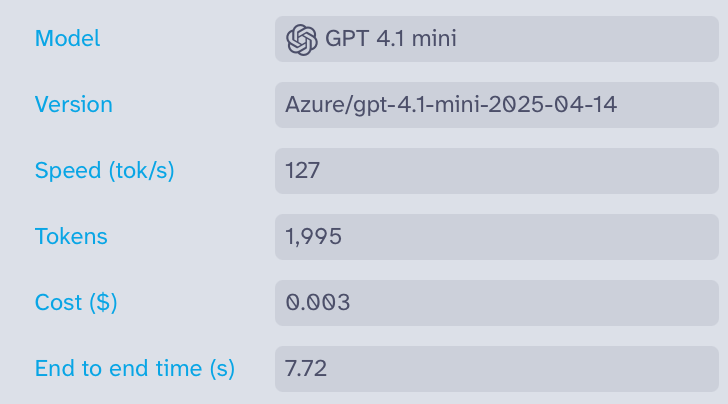Click the Tokens label
The width and height of the screenshot is (728, 404).
pyautogui.click(x=71, y=237)
